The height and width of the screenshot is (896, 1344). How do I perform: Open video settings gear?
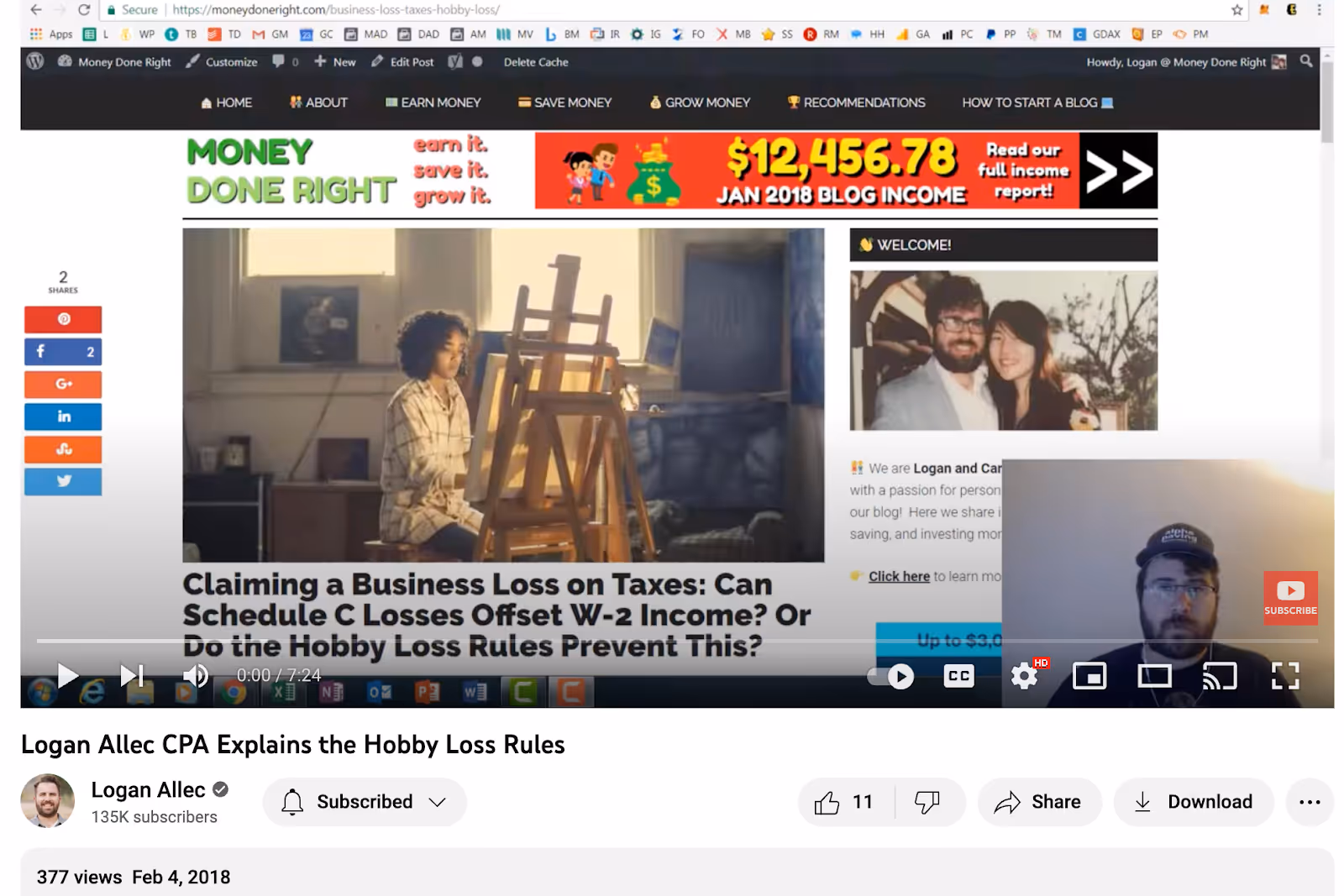1024,676
